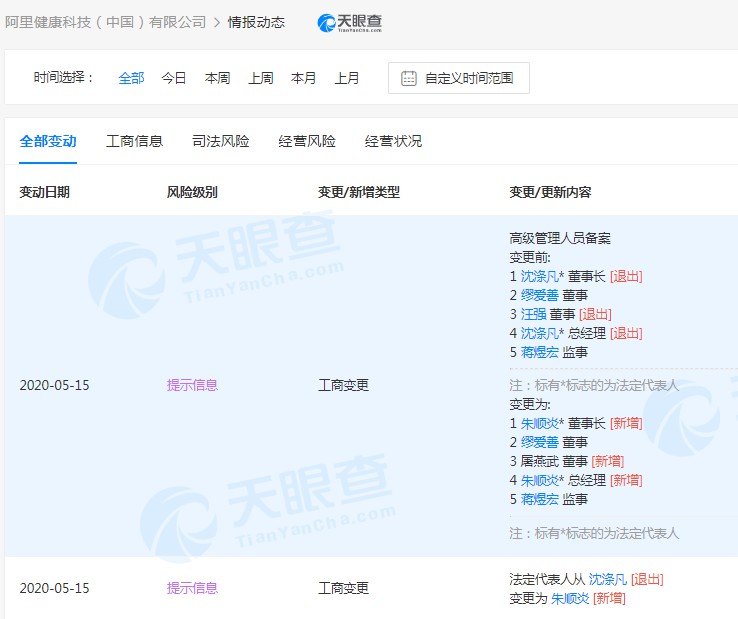This screenshot has height=619, width=738.
Task: Click the Tianyancha logo in header
Action: point(350,23)
